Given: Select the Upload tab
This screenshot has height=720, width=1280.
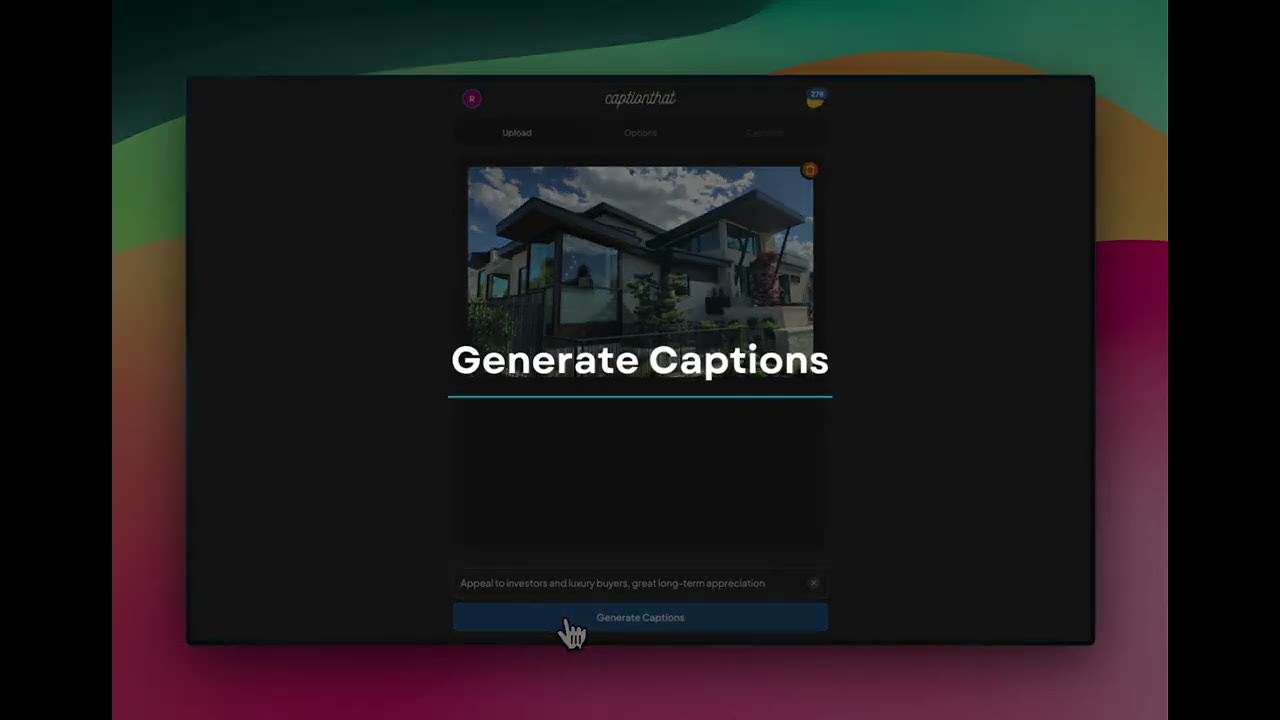Looking at the screenshot, I should coord(517,132).
